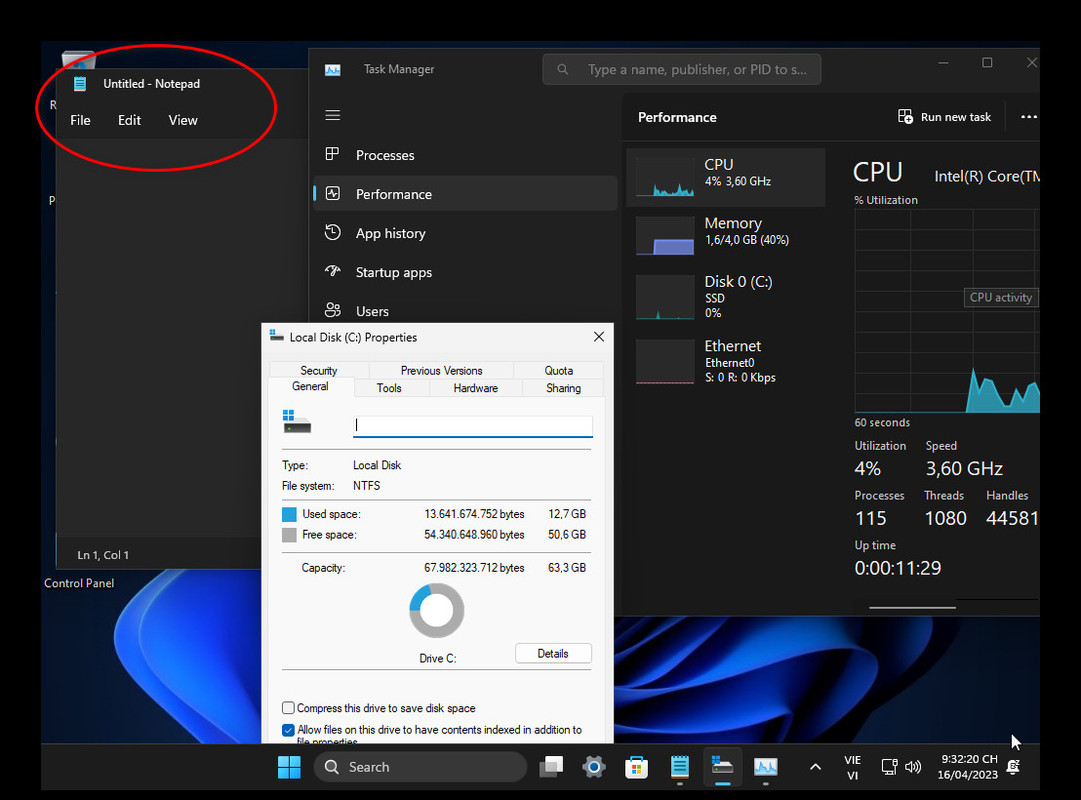Switch to Disk Properties taskbar icon
1081x800 pixels.
722,767
